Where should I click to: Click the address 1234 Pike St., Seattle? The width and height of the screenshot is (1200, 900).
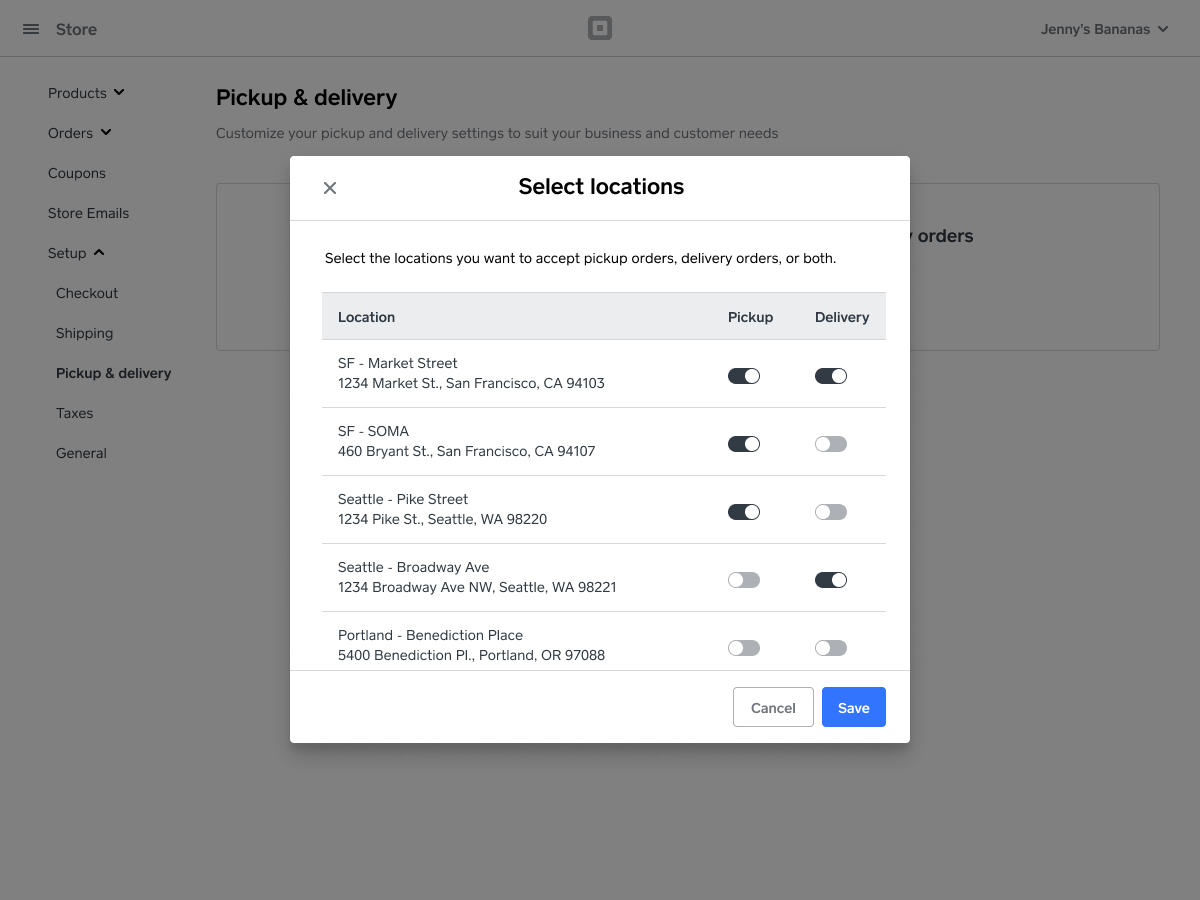[x=442, y=519]
